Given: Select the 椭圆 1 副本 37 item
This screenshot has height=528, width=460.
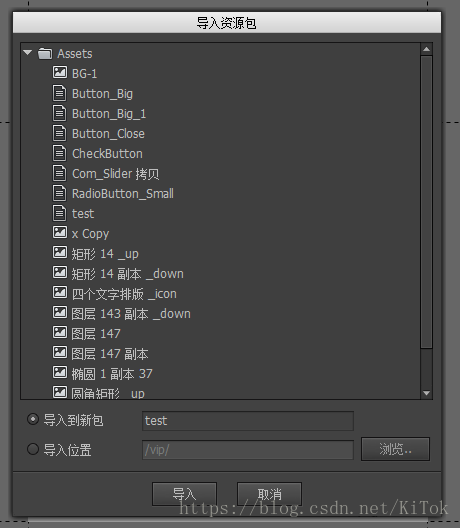Looking at the screenshot, I should pos(112,374).
